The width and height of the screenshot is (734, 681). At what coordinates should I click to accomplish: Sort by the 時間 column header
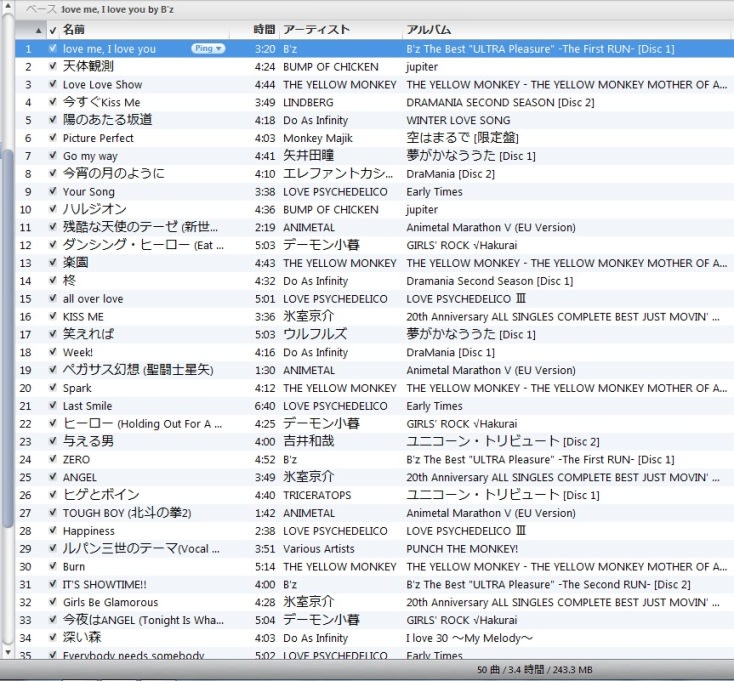coord(264,29)
